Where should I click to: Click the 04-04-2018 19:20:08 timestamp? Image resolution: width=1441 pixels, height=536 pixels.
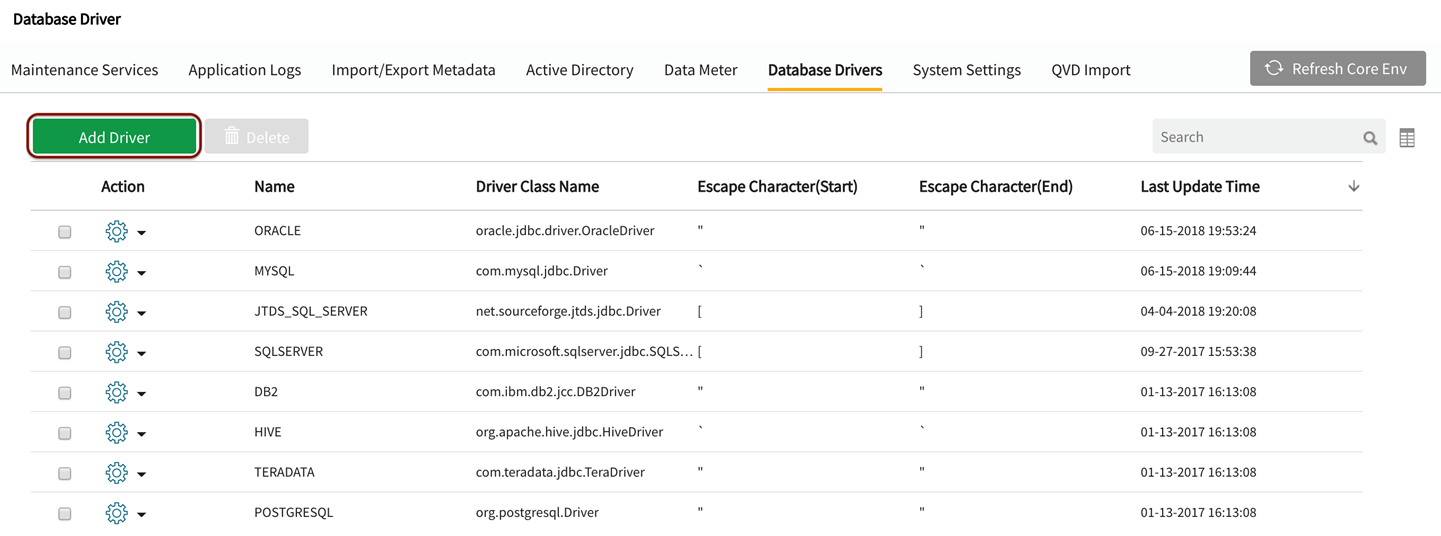(1198, 311)
